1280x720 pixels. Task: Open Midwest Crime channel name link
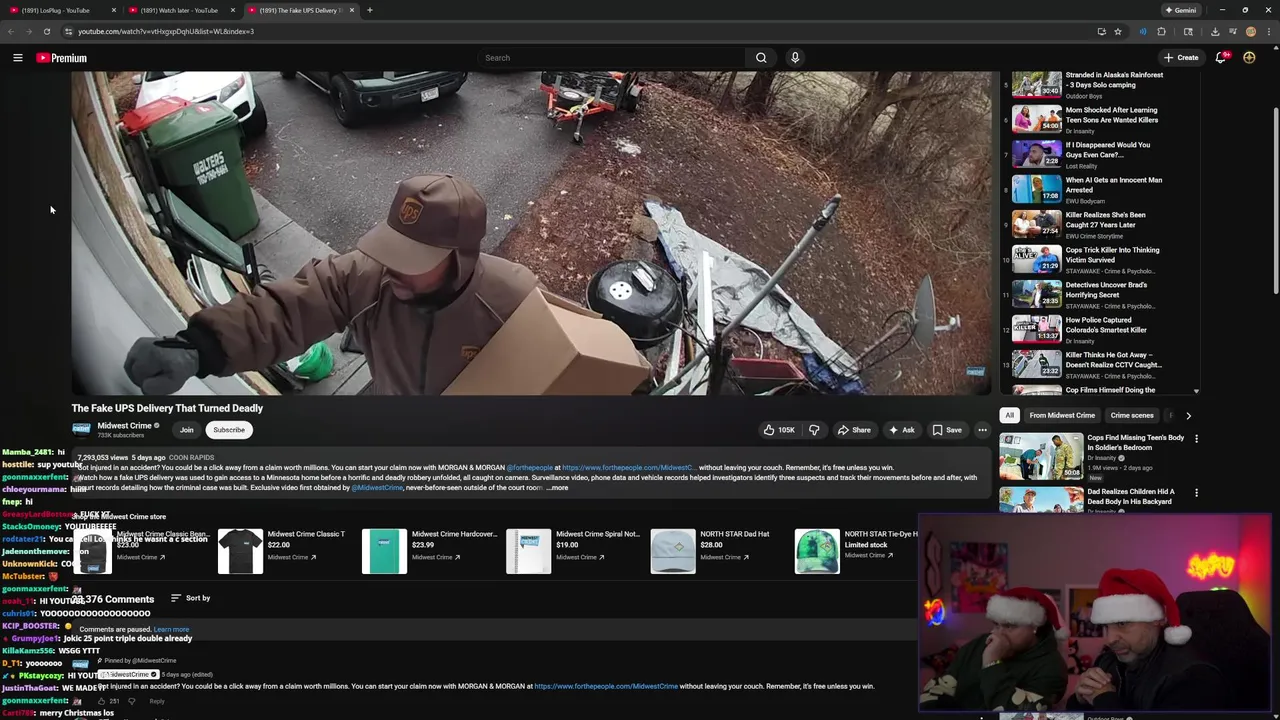tap(124, 425)
